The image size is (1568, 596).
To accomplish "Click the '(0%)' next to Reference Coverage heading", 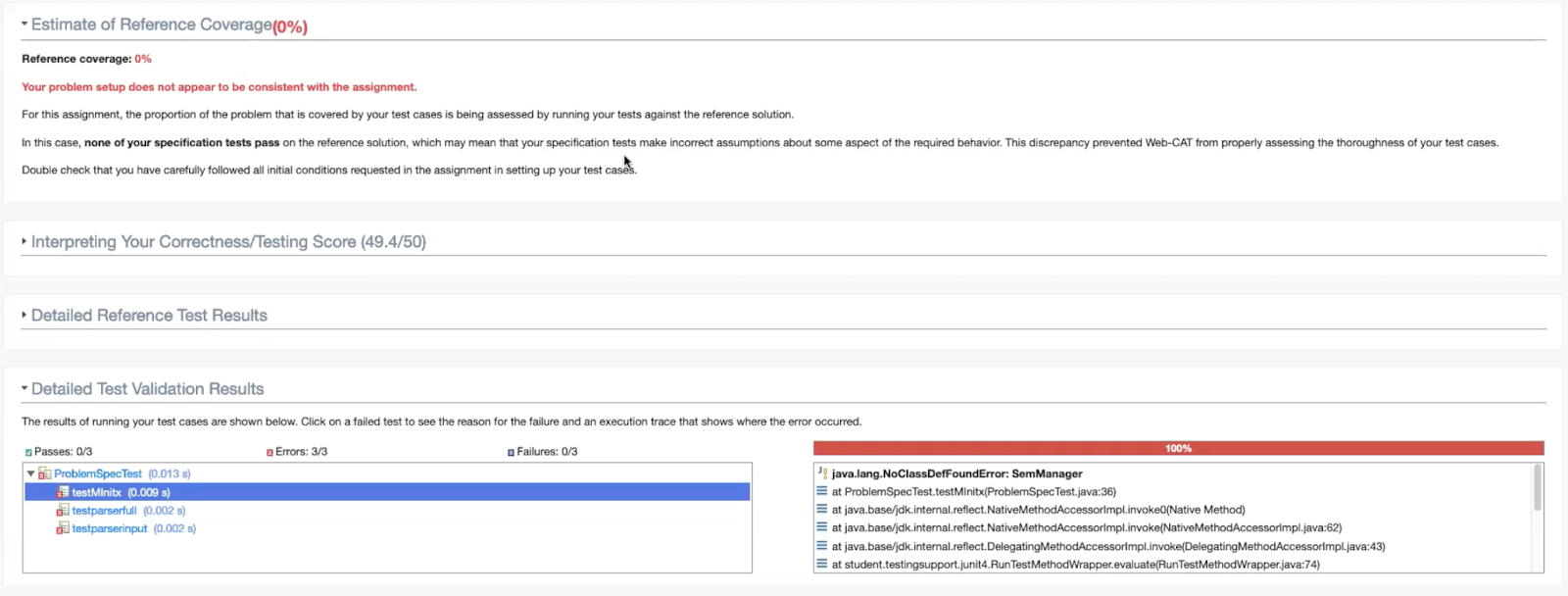I will tap(290, 26).
